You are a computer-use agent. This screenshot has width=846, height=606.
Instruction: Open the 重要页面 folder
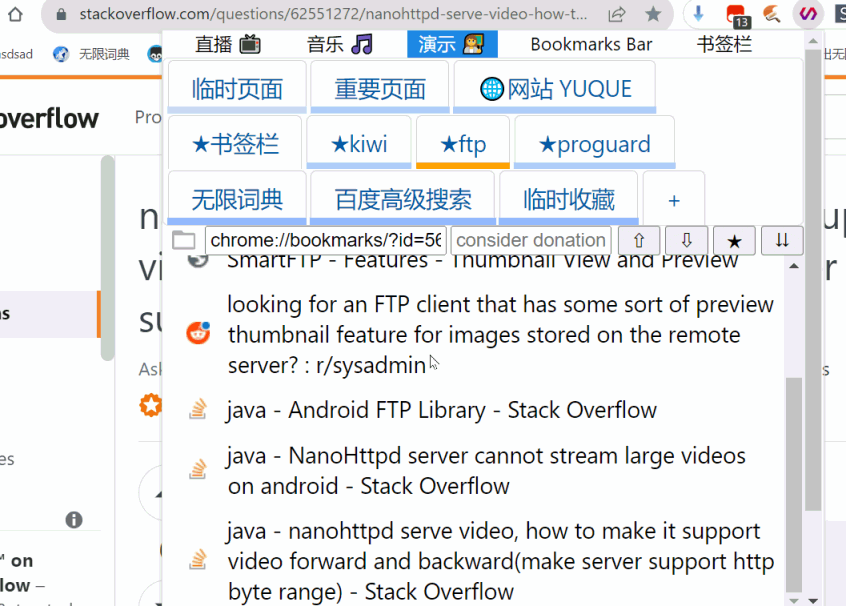[x=380, y=87]
